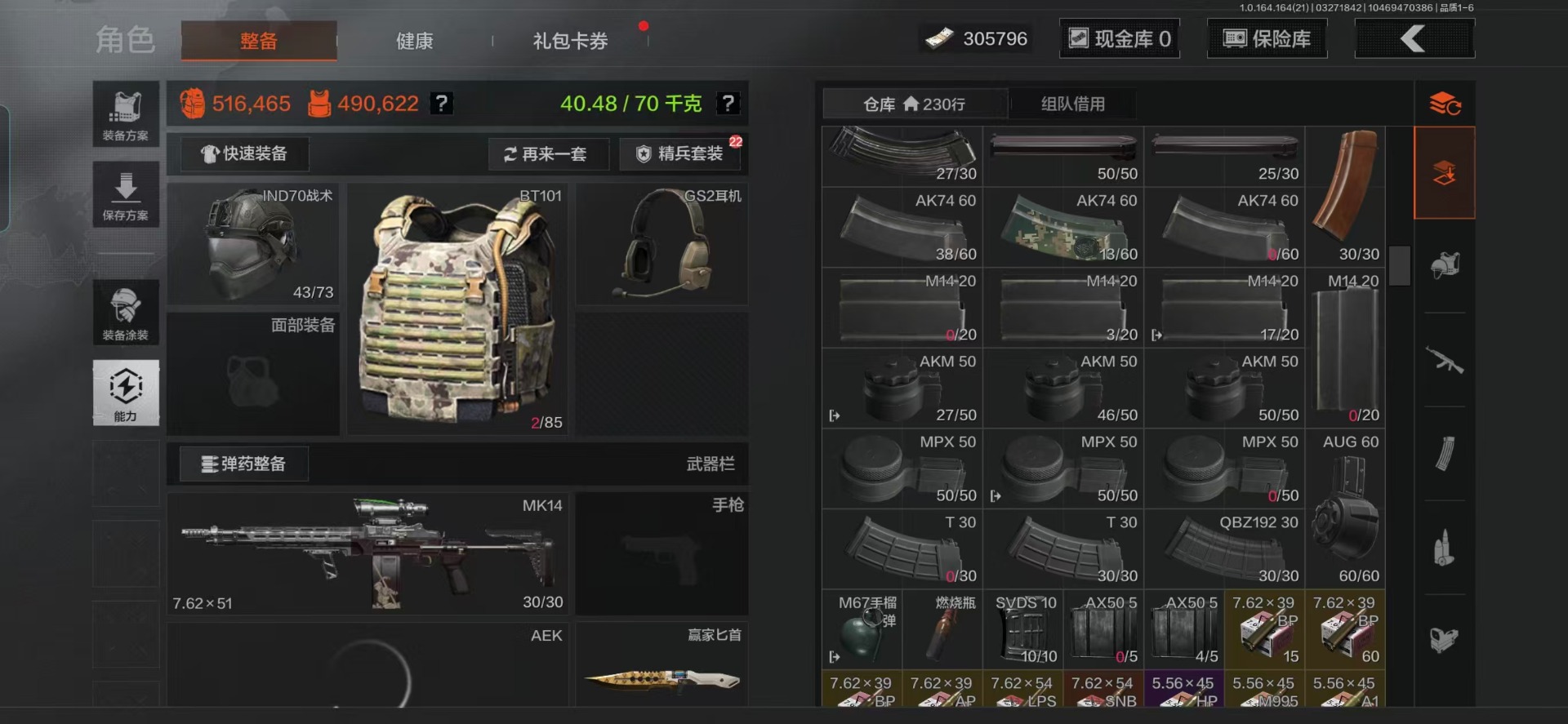
Task: Select the MPX 50 drum 0/50
Action: click(x=1224, y=469)
